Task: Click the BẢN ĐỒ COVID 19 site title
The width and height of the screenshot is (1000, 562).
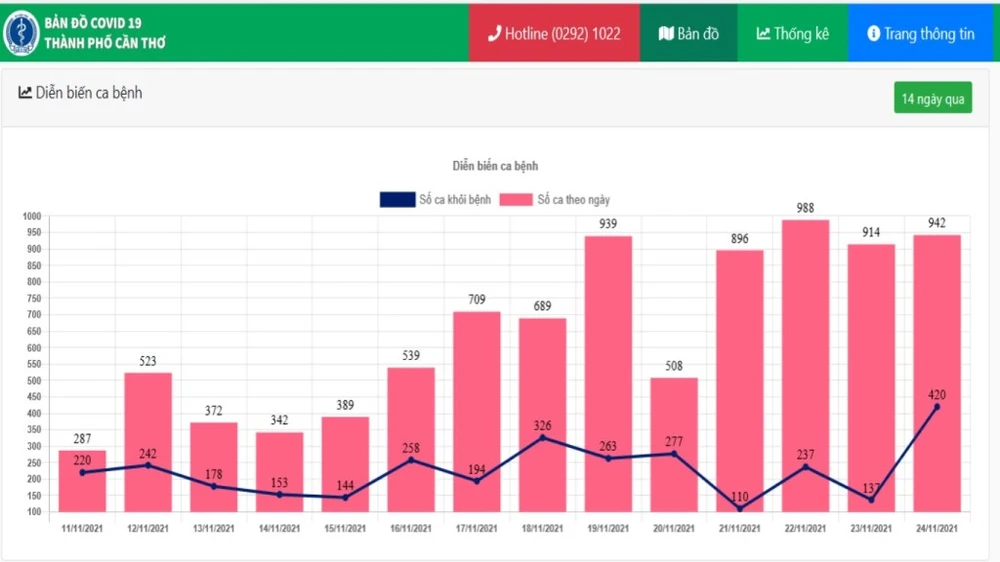Action: pyautogui.click(x=93, y=22)
